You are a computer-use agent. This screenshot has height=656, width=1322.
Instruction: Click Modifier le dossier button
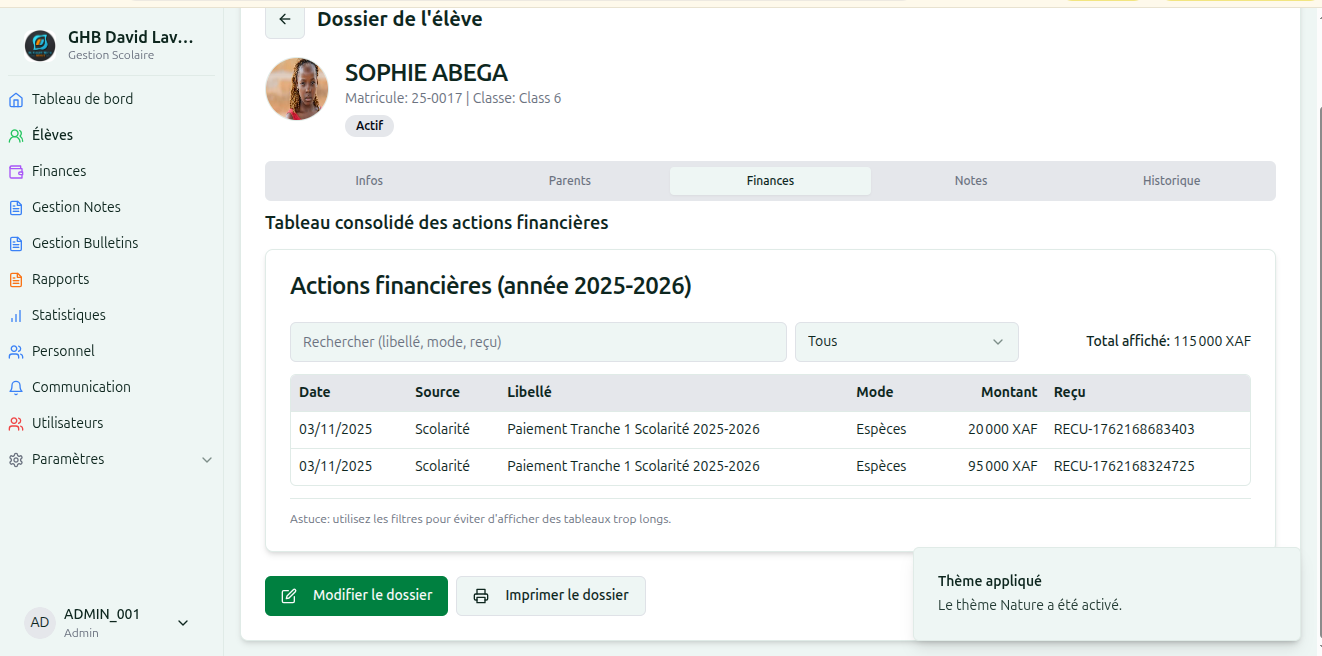tap(356, 596)
